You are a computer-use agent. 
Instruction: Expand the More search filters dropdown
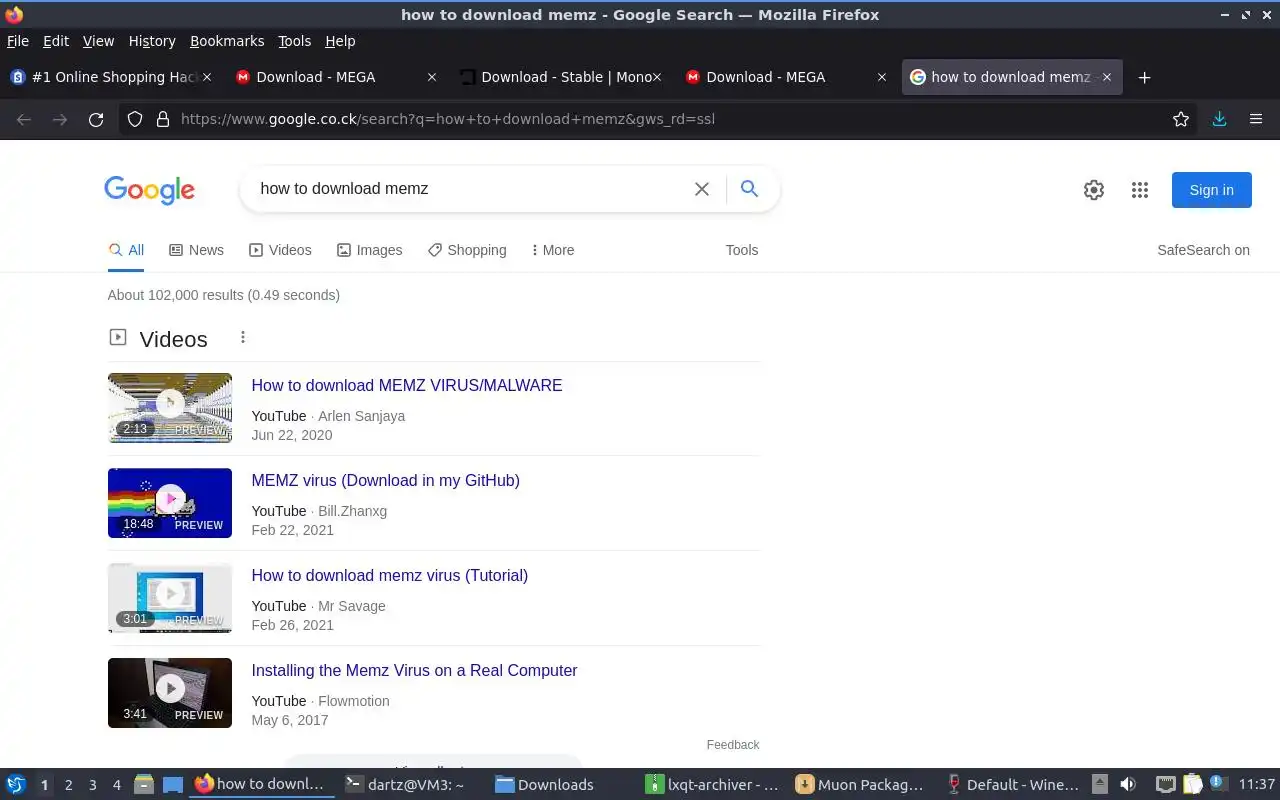pos(552,250)
